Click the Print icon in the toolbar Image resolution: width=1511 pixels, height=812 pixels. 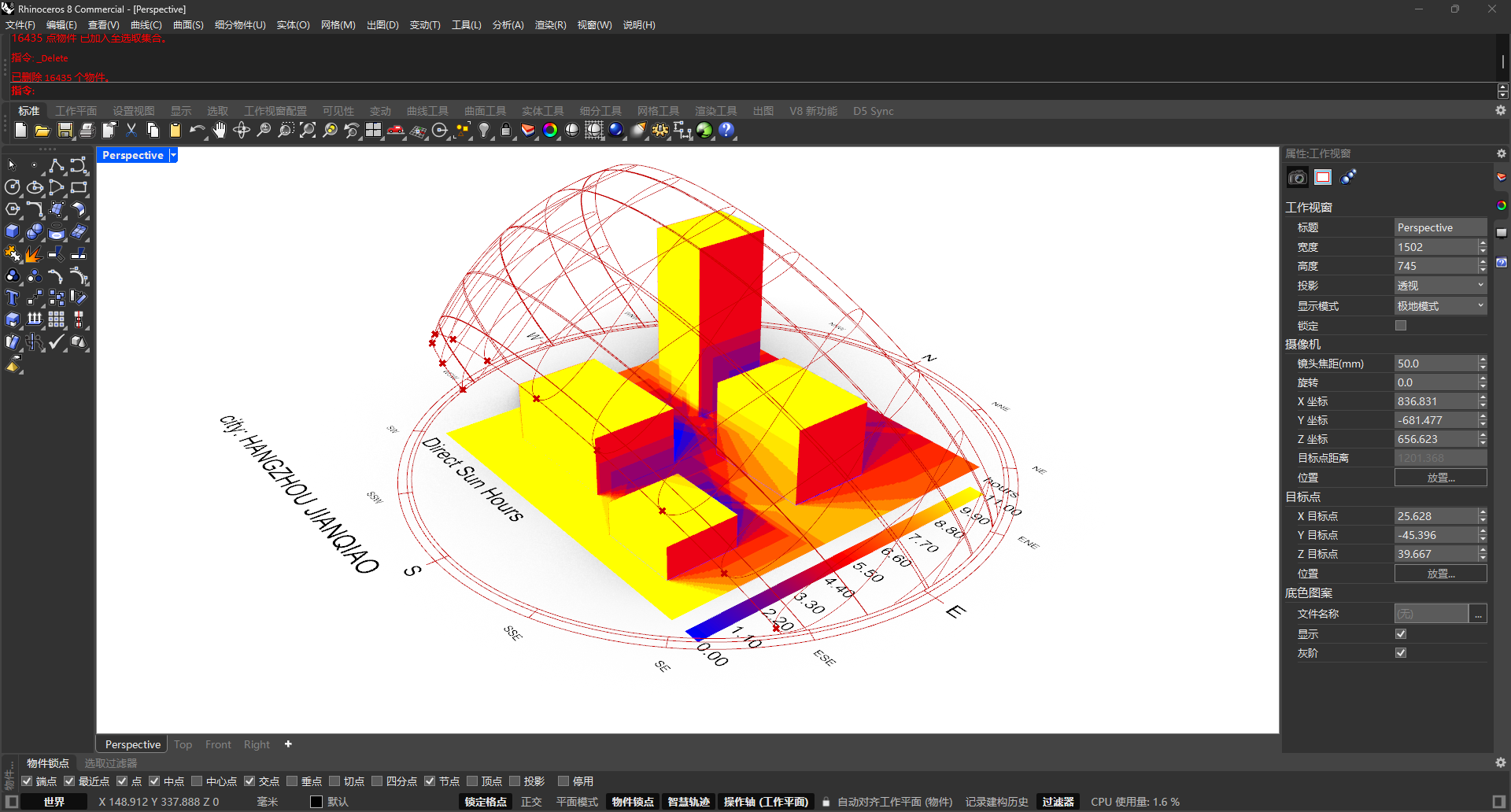[x=87, y=131]
